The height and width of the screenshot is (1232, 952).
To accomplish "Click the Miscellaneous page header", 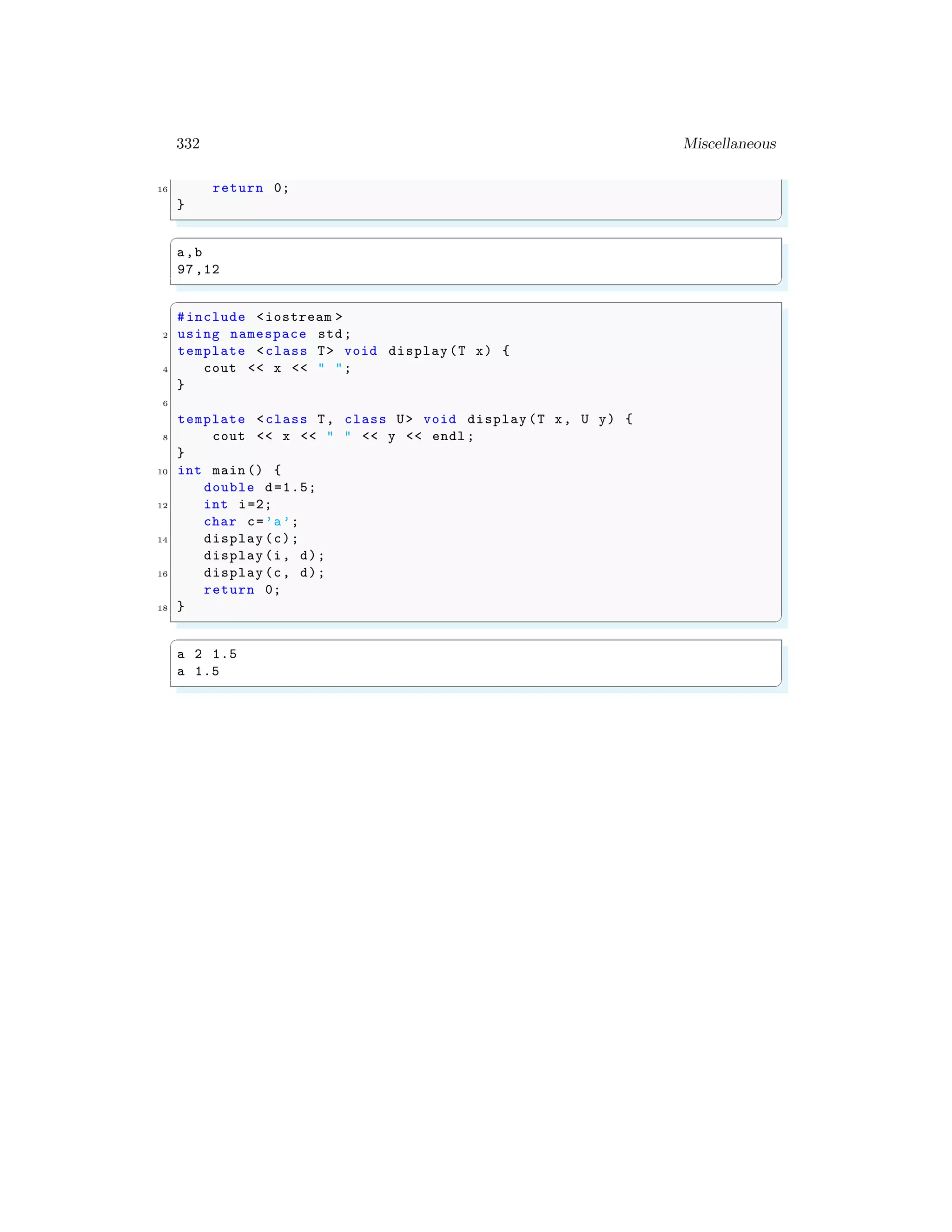I will click(x=729, y=144).
